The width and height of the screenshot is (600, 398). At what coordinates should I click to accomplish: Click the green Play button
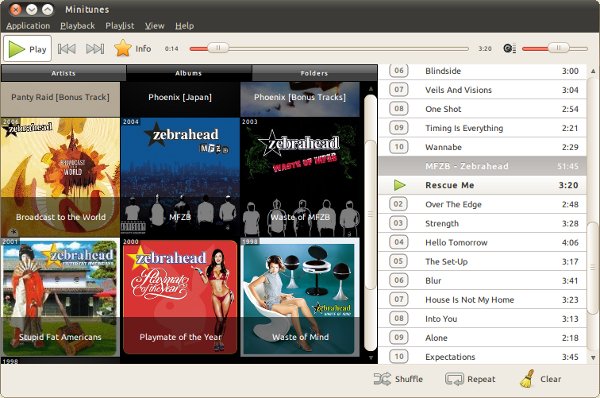(x=28, y=49)
